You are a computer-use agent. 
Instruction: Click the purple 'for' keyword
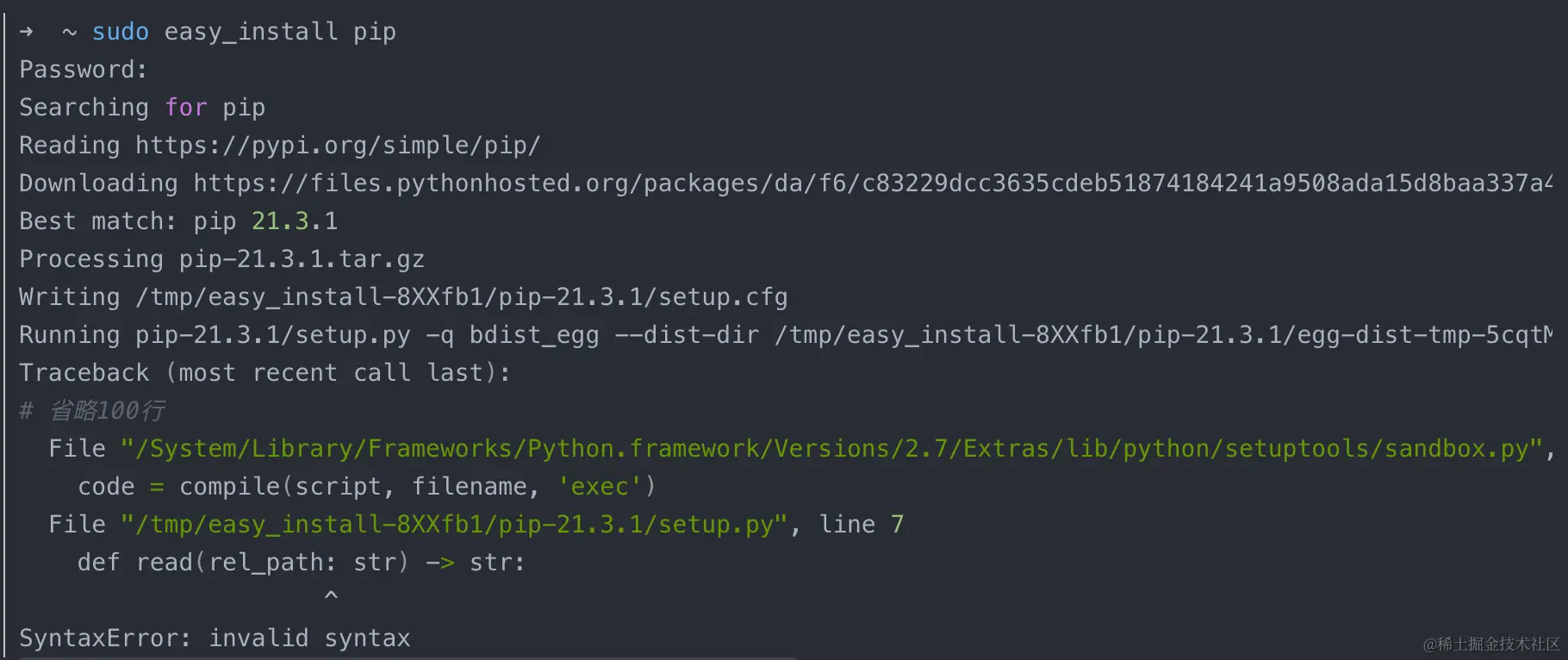pos(186,108)
